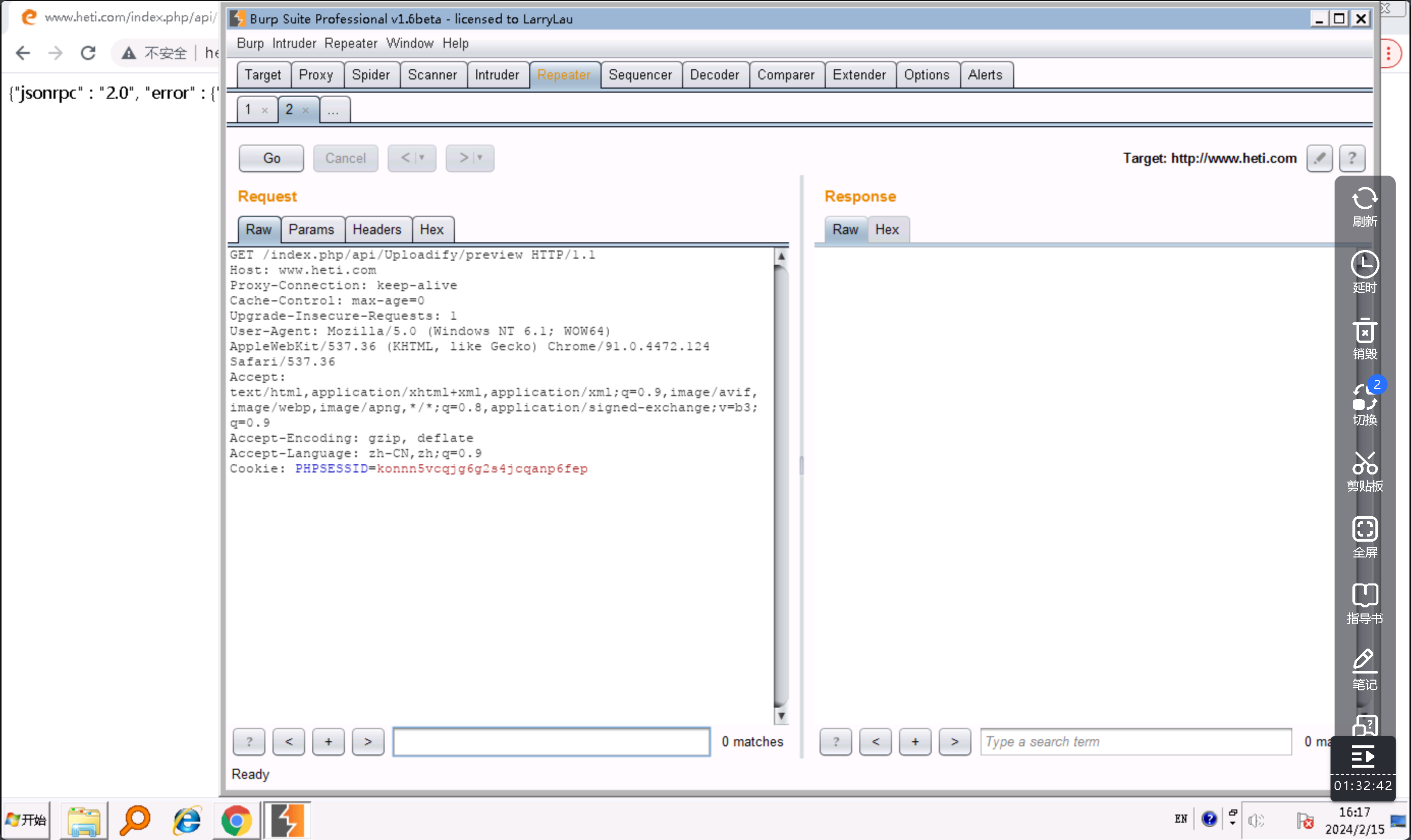Click the 刷新 refresh icon in sidebar

click(x=1364, y=199)
